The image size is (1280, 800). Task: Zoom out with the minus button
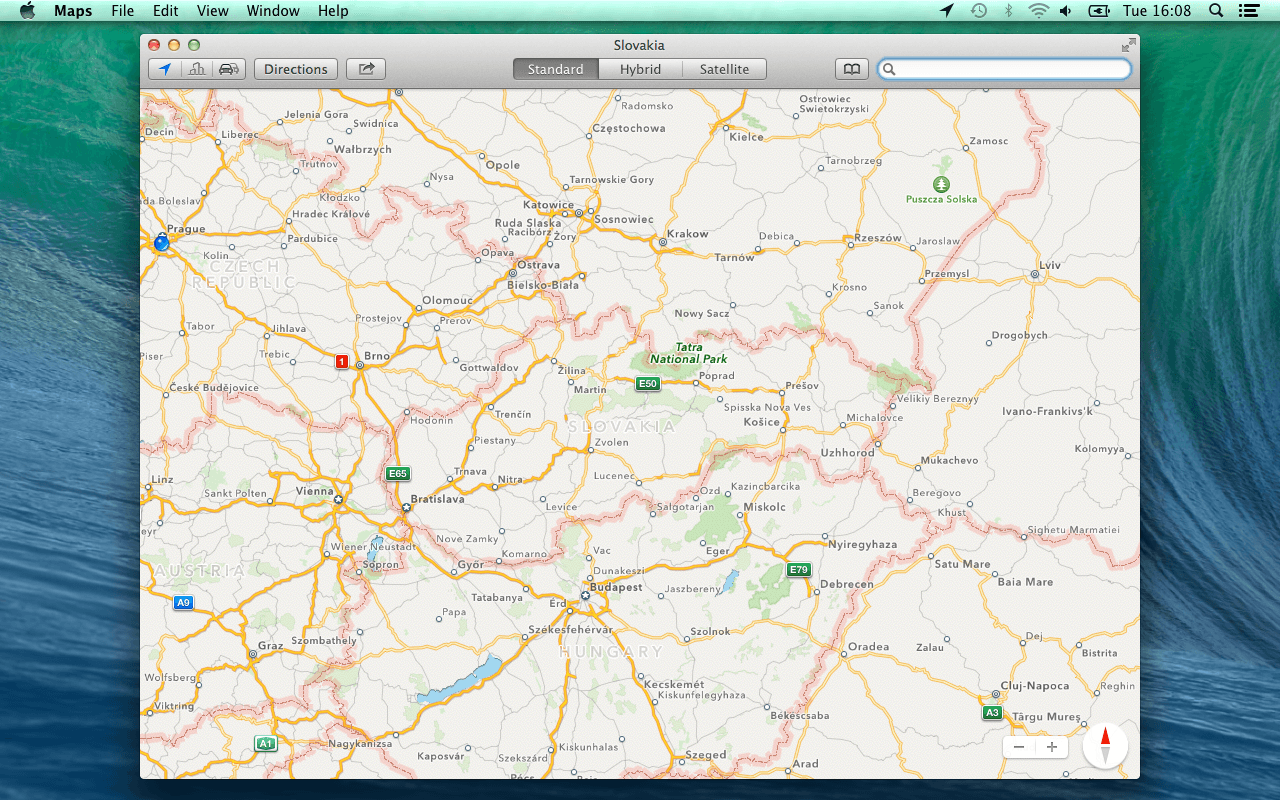[x=1019, y=747]
